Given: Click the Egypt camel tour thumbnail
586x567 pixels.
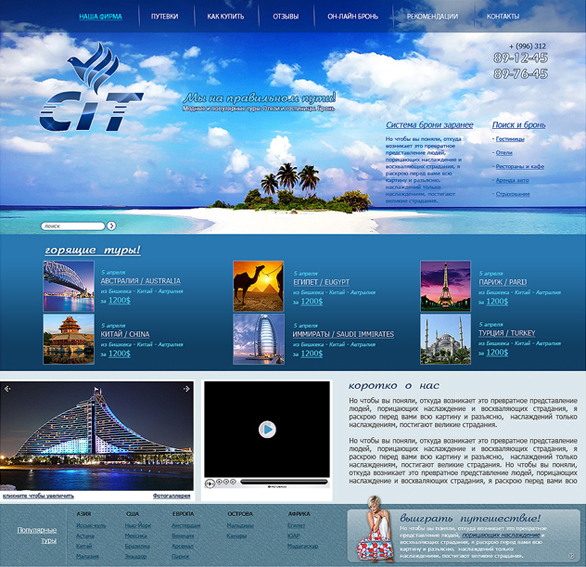Looking at the screenshot, I should click(258, 286).
